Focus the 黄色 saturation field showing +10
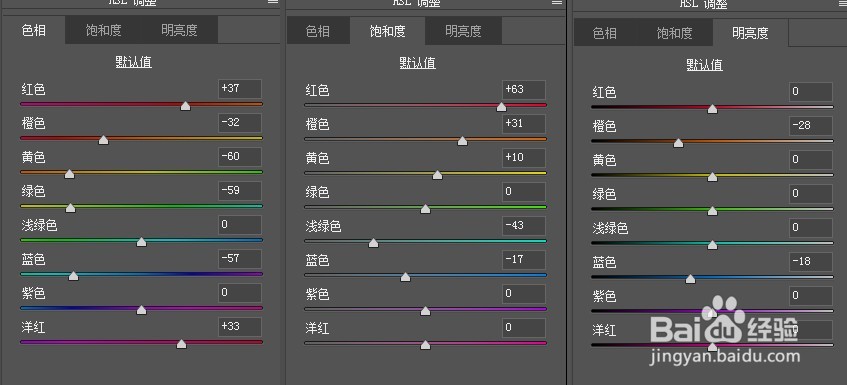This screenshot has width=847, height=385. [x=524, y=158]
